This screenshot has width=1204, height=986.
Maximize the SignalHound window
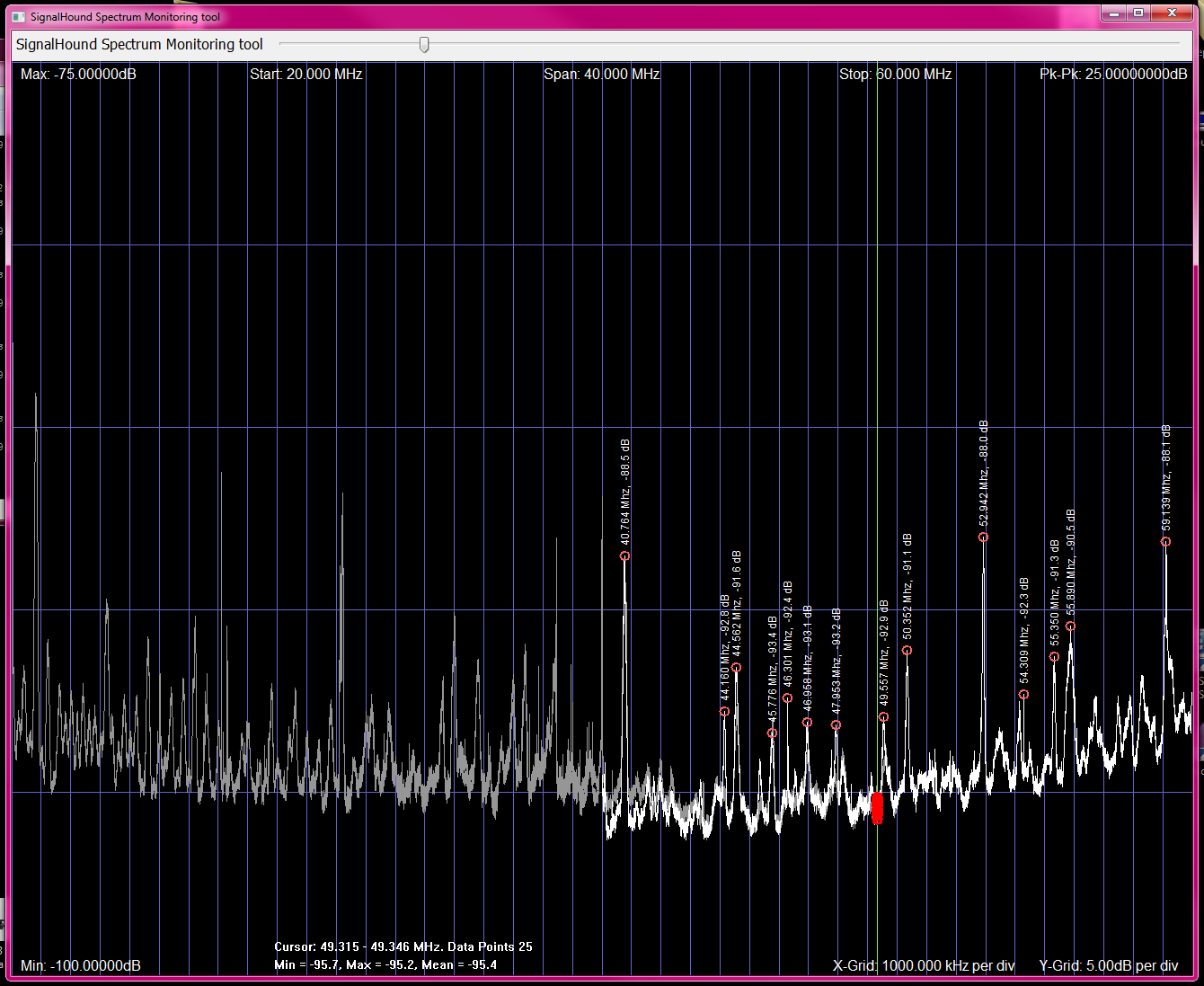coord(1138,13)
